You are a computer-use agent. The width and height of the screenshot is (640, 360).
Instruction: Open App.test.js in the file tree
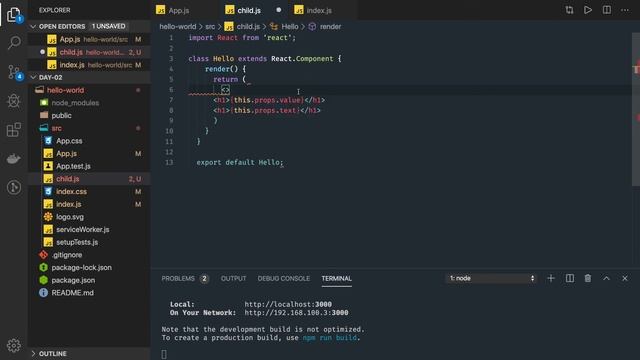[89, 166]
